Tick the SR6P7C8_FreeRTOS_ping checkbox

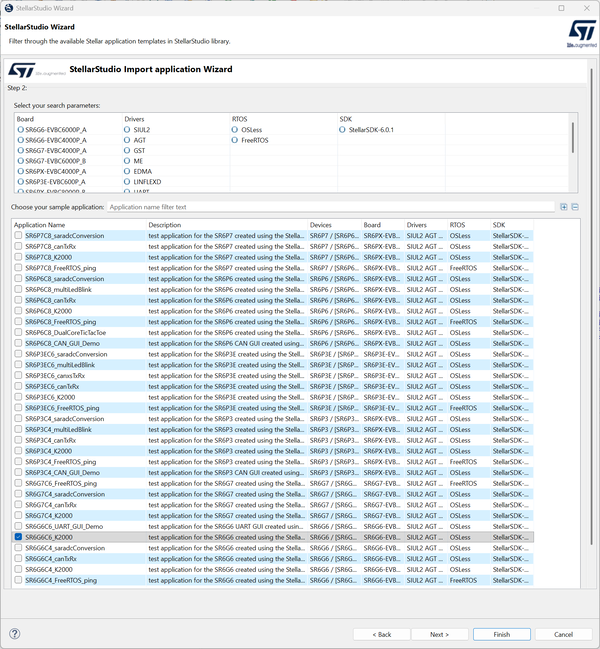pyautogui.click(x=18, y=267)
